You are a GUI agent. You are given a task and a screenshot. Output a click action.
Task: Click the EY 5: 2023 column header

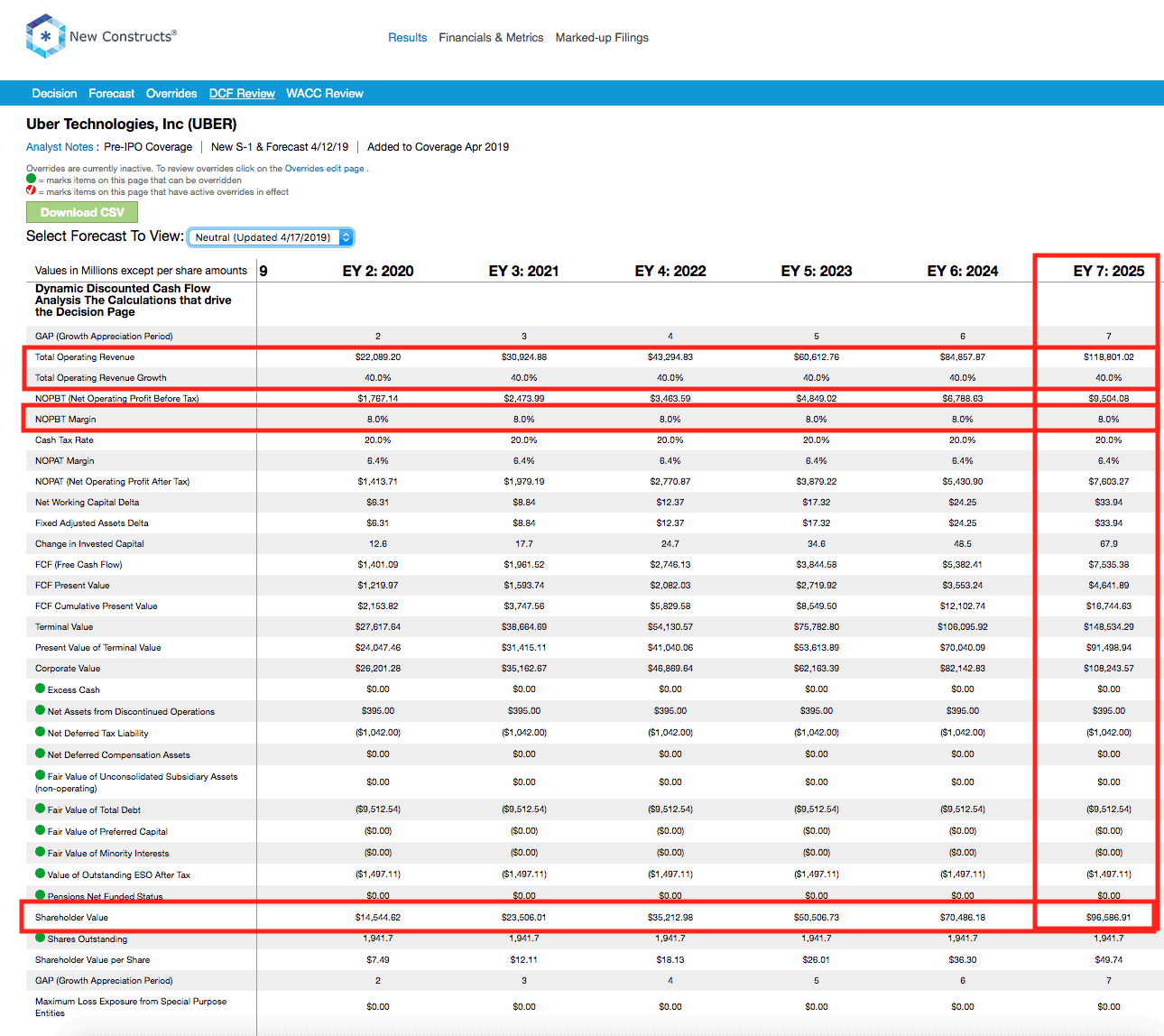[x=817, y=271]
